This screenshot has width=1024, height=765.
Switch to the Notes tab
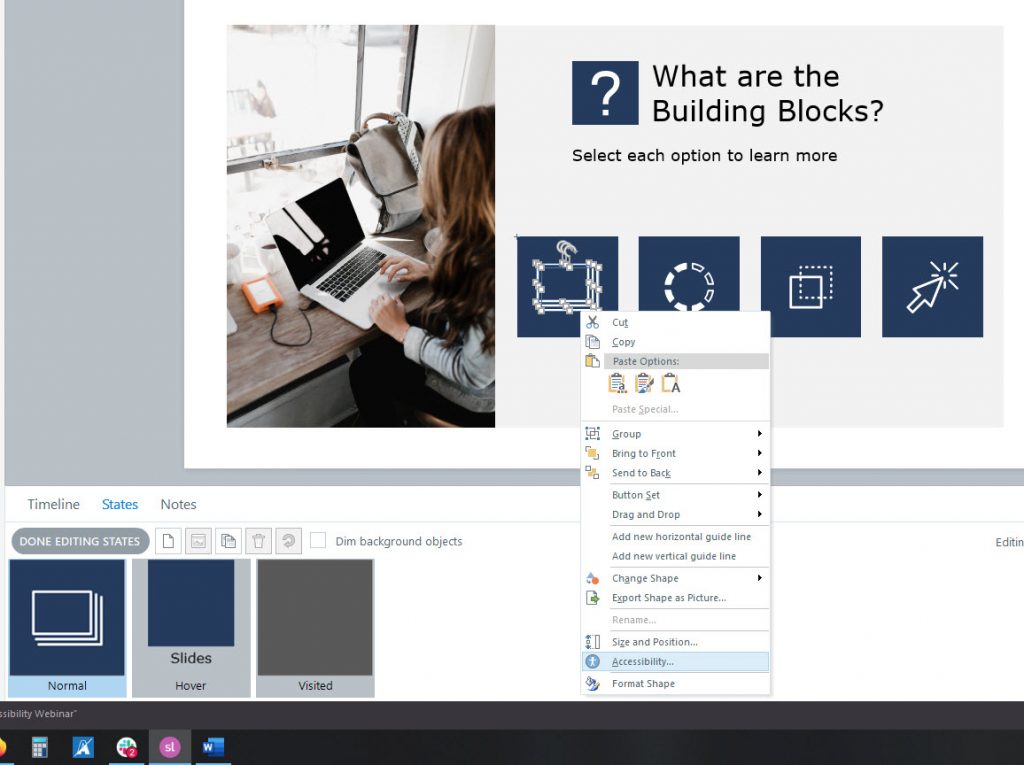tap(178, 504)
